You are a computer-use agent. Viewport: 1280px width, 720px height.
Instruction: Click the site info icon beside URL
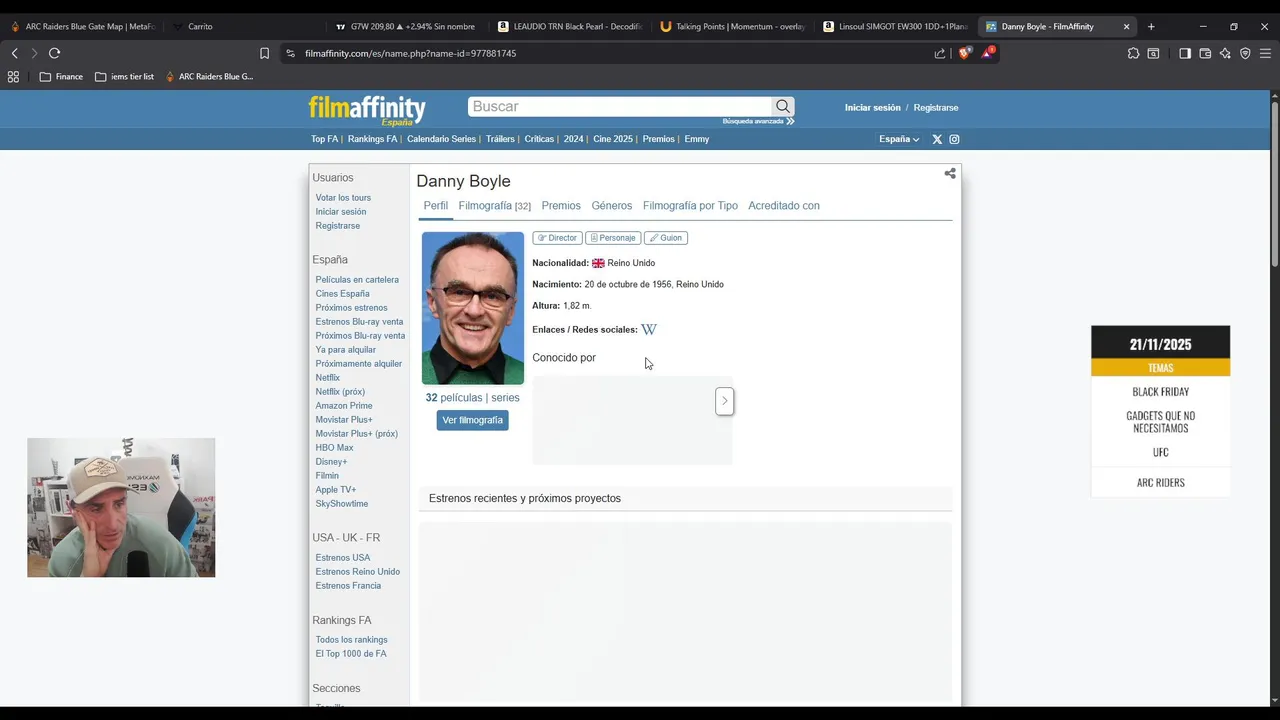point(290,53)
